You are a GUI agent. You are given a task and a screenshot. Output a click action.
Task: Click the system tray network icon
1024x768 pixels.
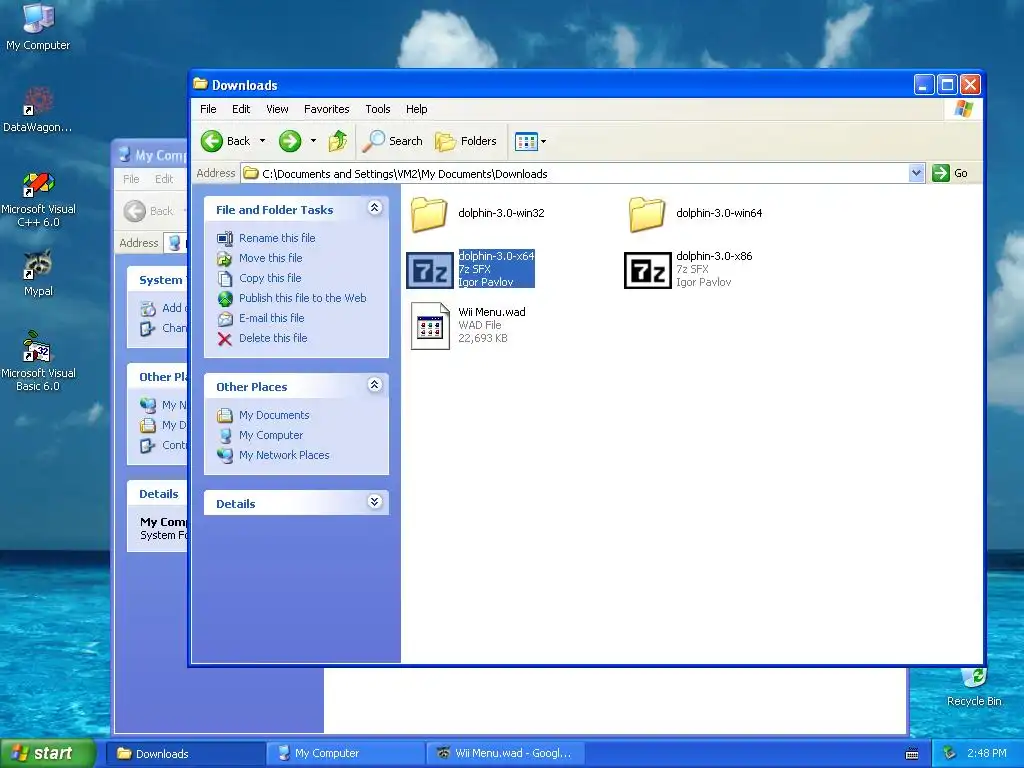pyautogui.click(x=950, y=754)
